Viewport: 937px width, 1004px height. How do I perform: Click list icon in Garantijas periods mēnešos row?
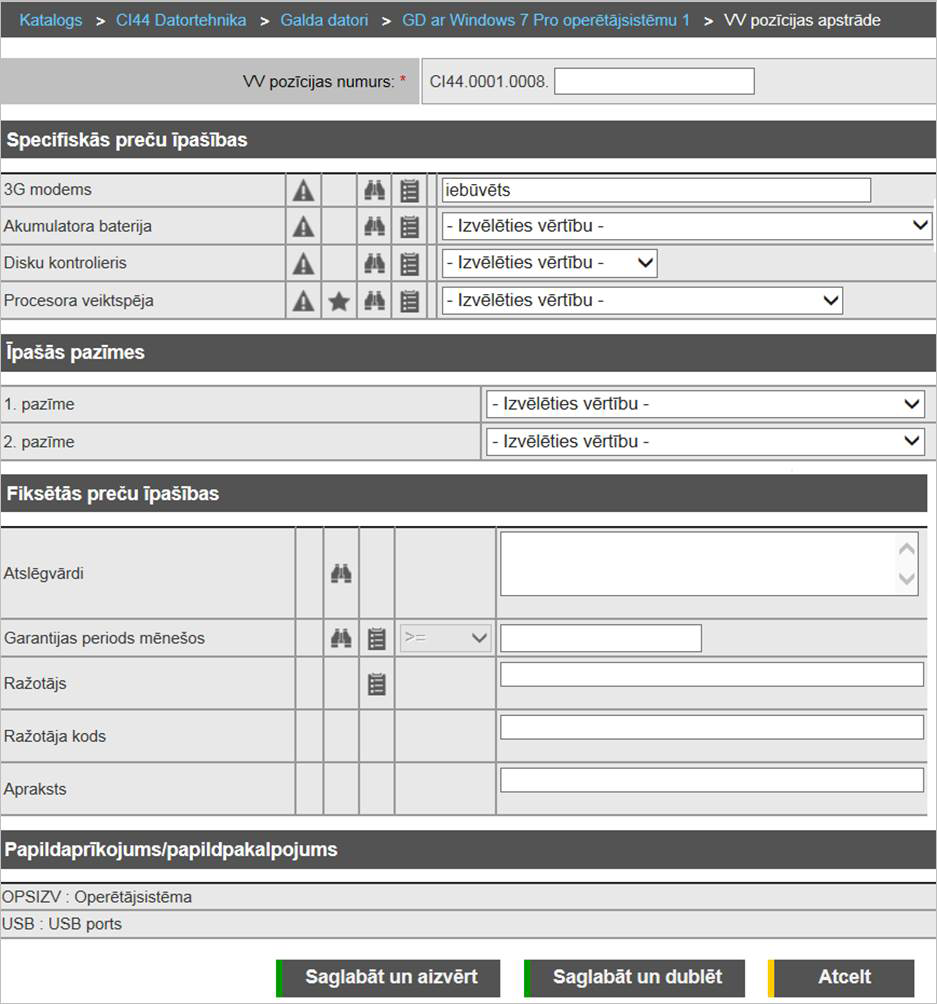pyautogui.click(x=376, y=638)
